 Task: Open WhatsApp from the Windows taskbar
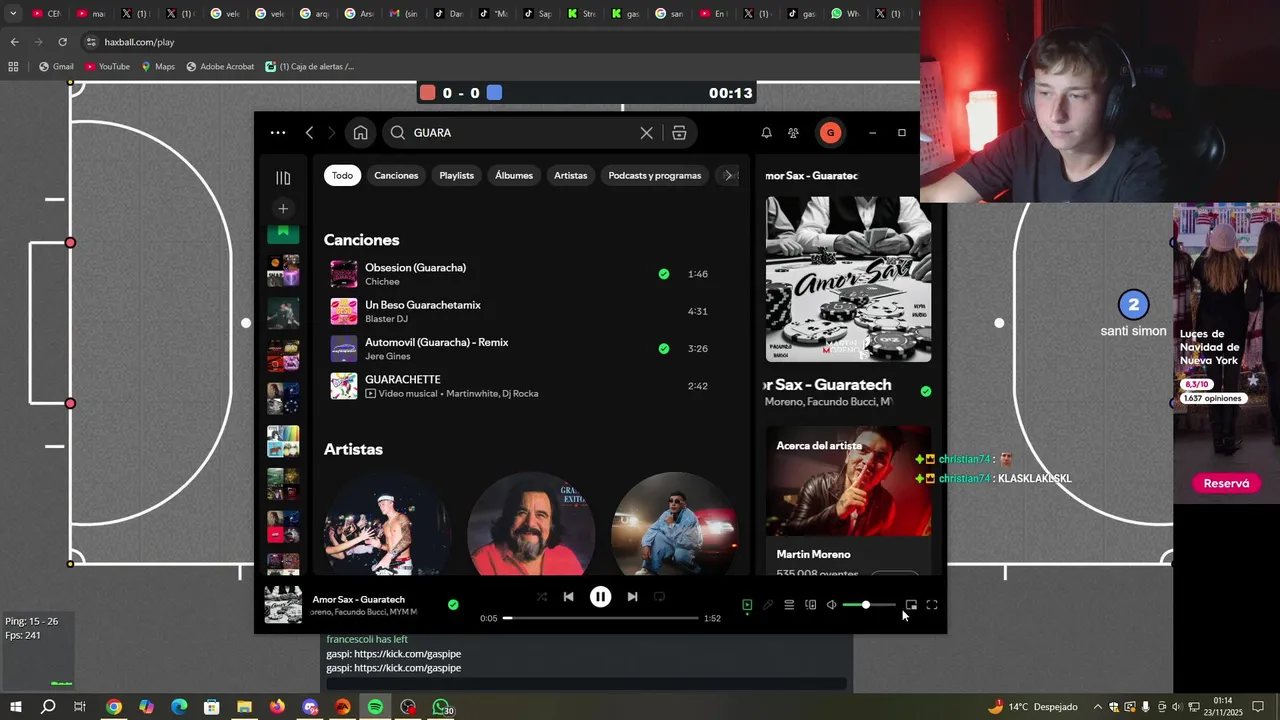(x=440, y=707)
